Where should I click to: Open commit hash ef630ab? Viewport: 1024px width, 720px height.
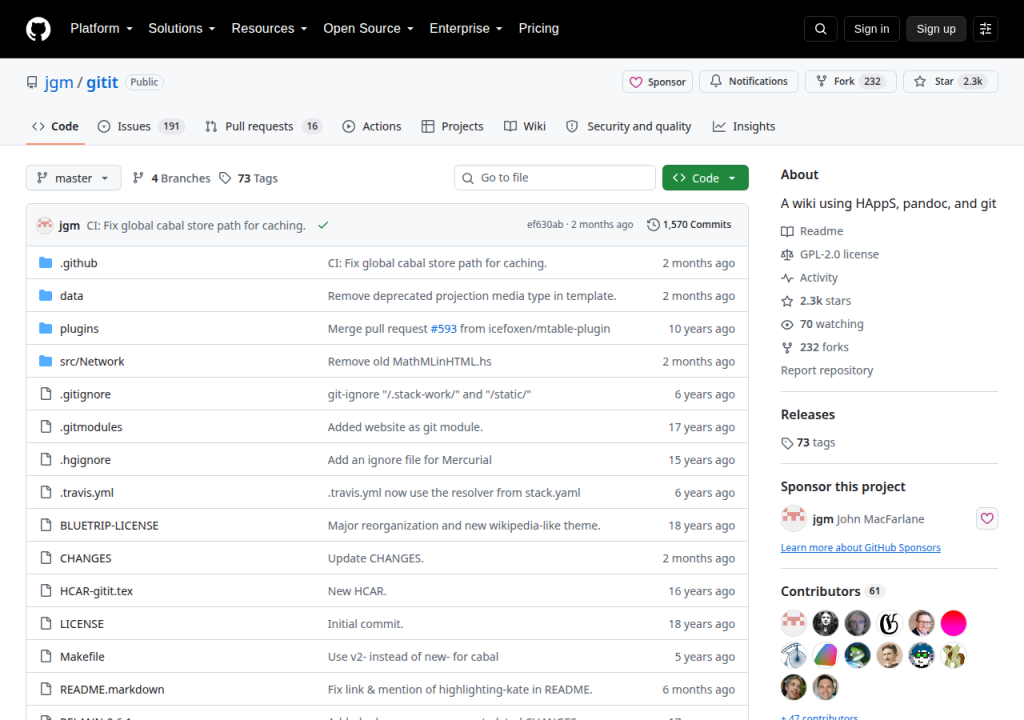pyautogui.click(x=545, y=225)
